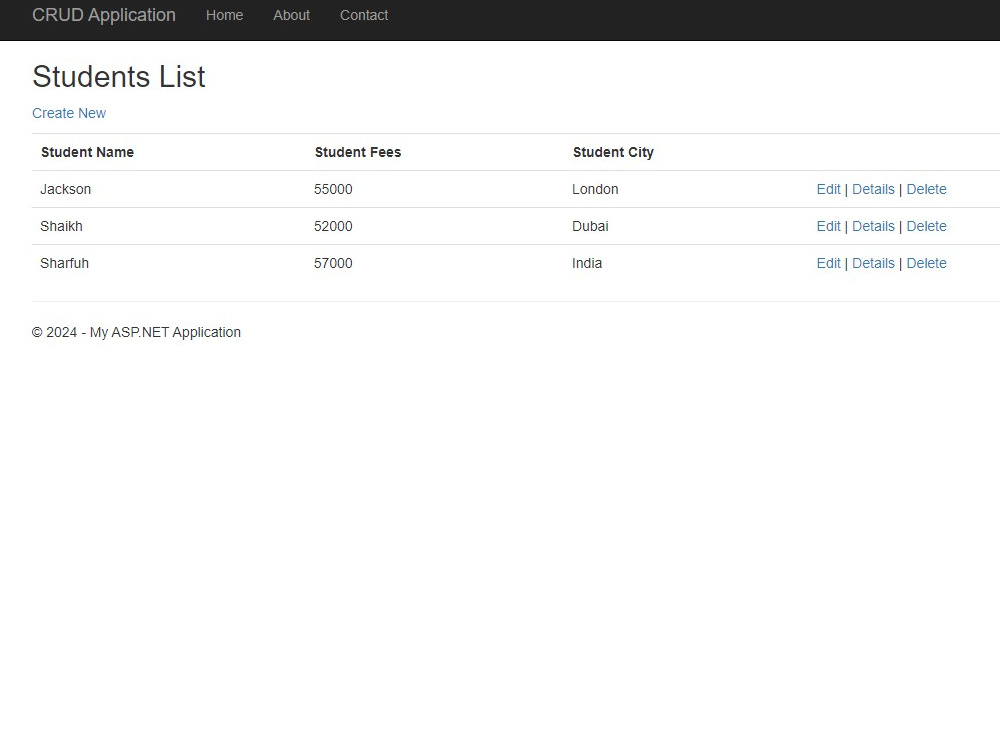Open the CRUD Application brand link
Image resolution: width=1000 pixels, height=750 pixels.
click(x=104, y=15)
